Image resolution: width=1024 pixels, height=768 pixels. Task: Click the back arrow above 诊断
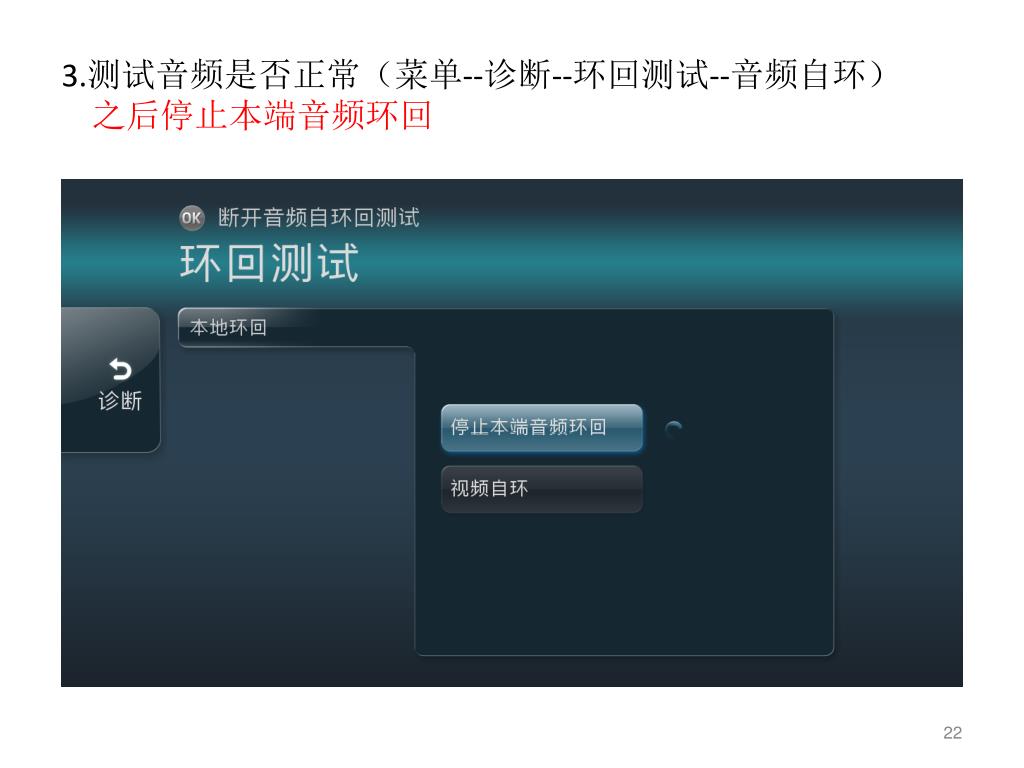click(x=120, y=370)
